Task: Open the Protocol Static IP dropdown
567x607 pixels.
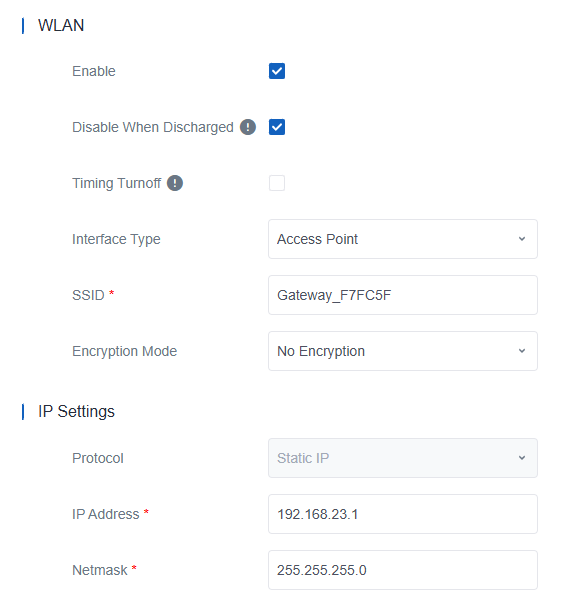Action: click(x=403, y=458)
